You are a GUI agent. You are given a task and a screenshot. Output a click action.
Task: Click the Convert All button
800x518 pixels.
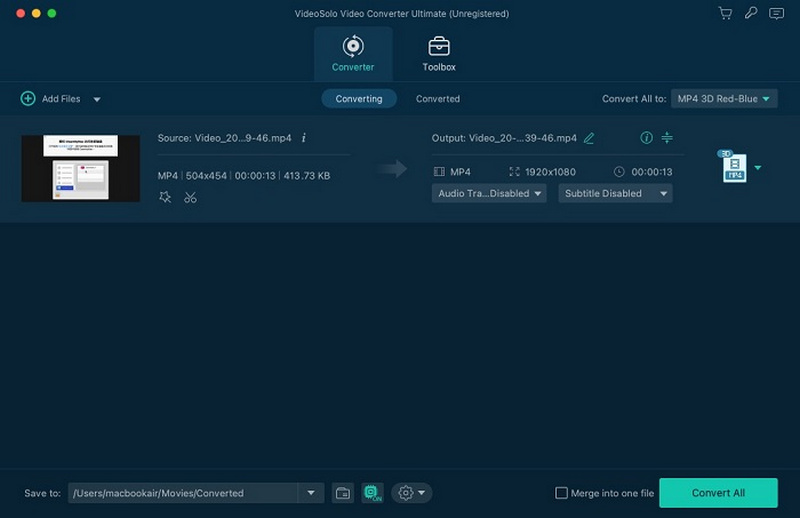click(x=718, y=493)
